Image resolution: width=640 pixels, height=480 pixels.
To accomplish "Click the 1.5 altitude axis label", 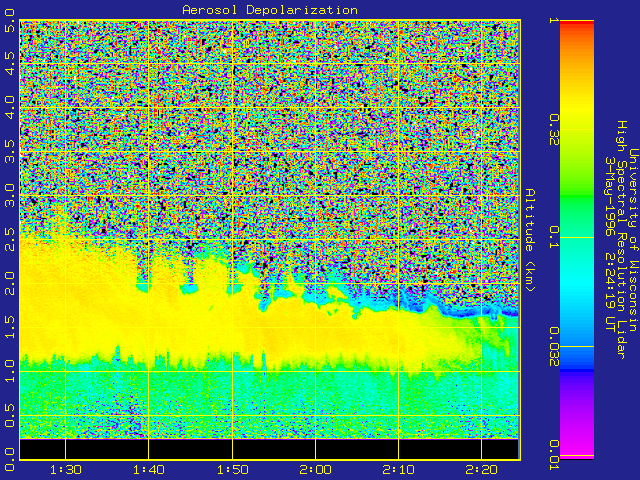I will (x=9, y=327).
